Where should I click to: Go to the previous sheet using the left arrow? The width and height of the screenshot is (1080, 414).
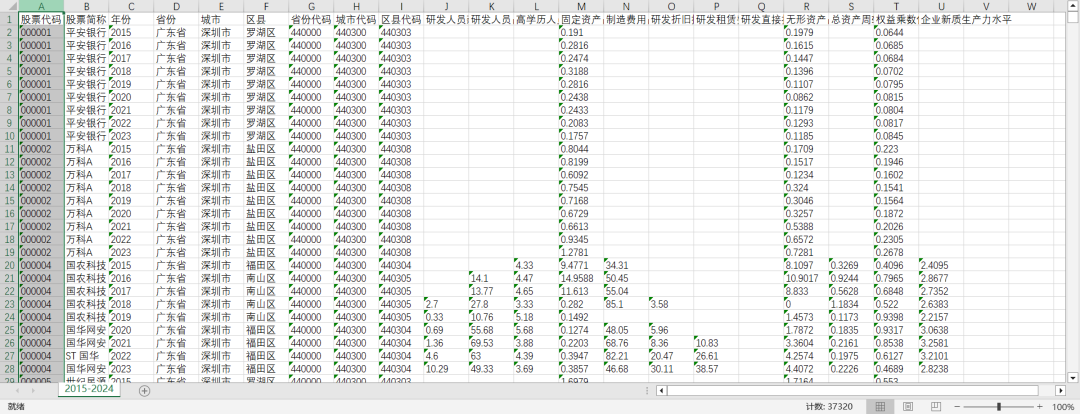click(17, 391)
